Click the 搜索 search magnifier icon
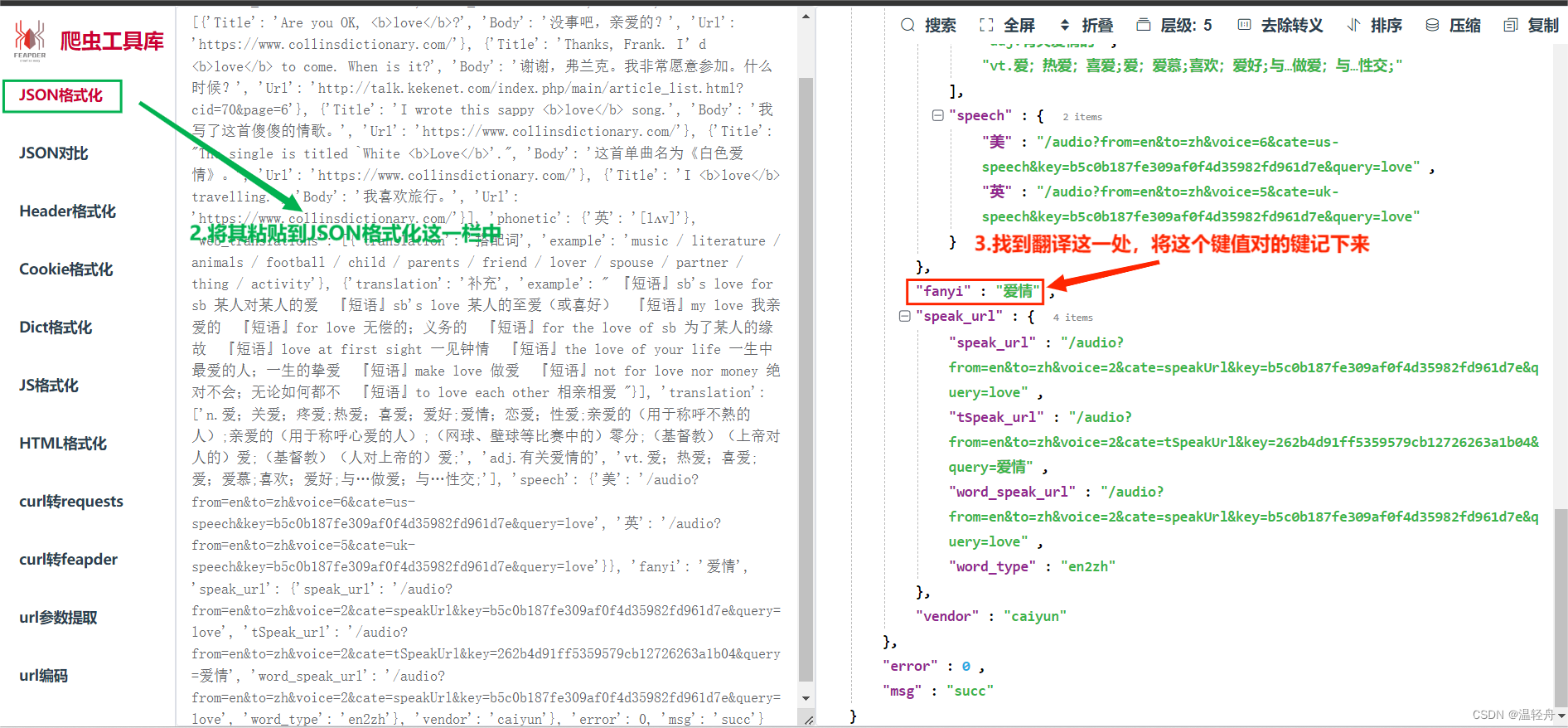The height and width of the screenshot is (728, 1568). [x=908, y=25]
